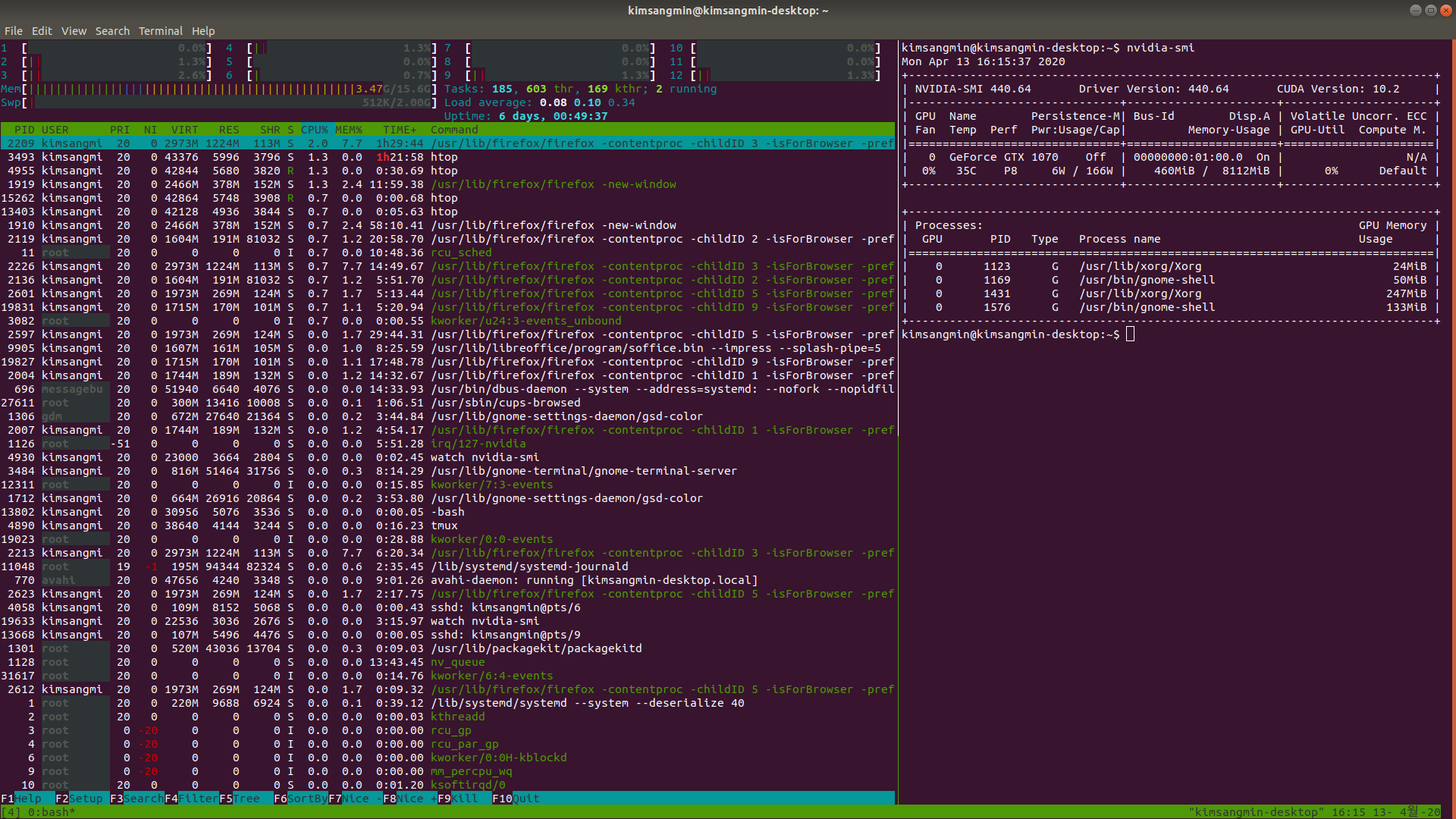
Task: Open the File menu
Action: [13, 31]
